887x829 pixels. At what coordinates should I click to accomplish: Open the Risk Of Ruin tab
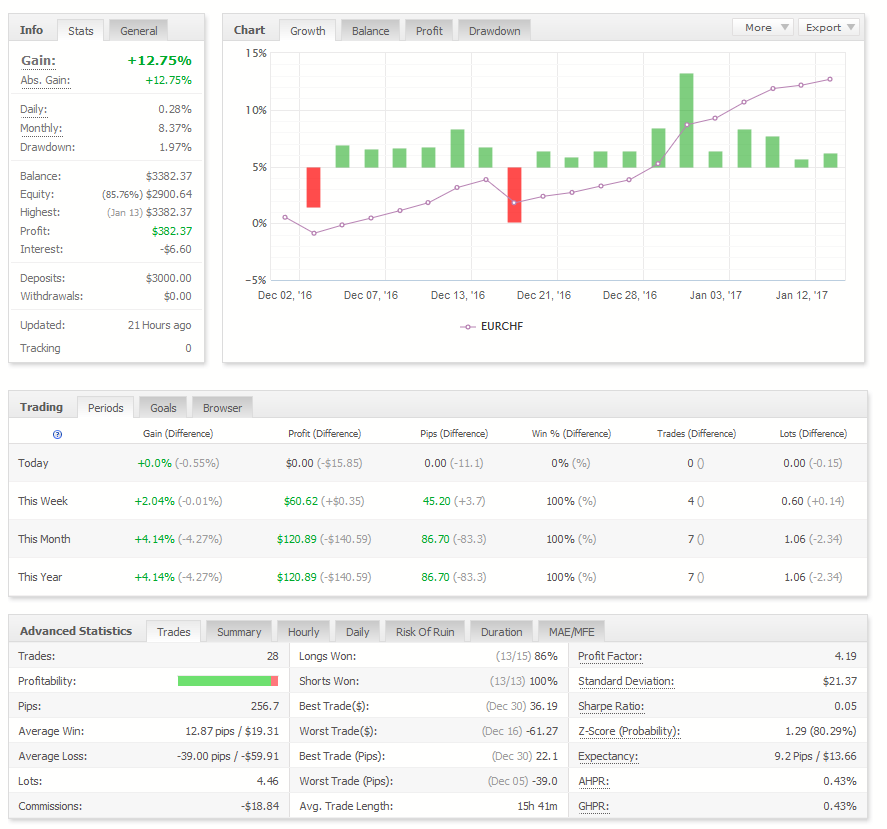(x=425, y=632)
